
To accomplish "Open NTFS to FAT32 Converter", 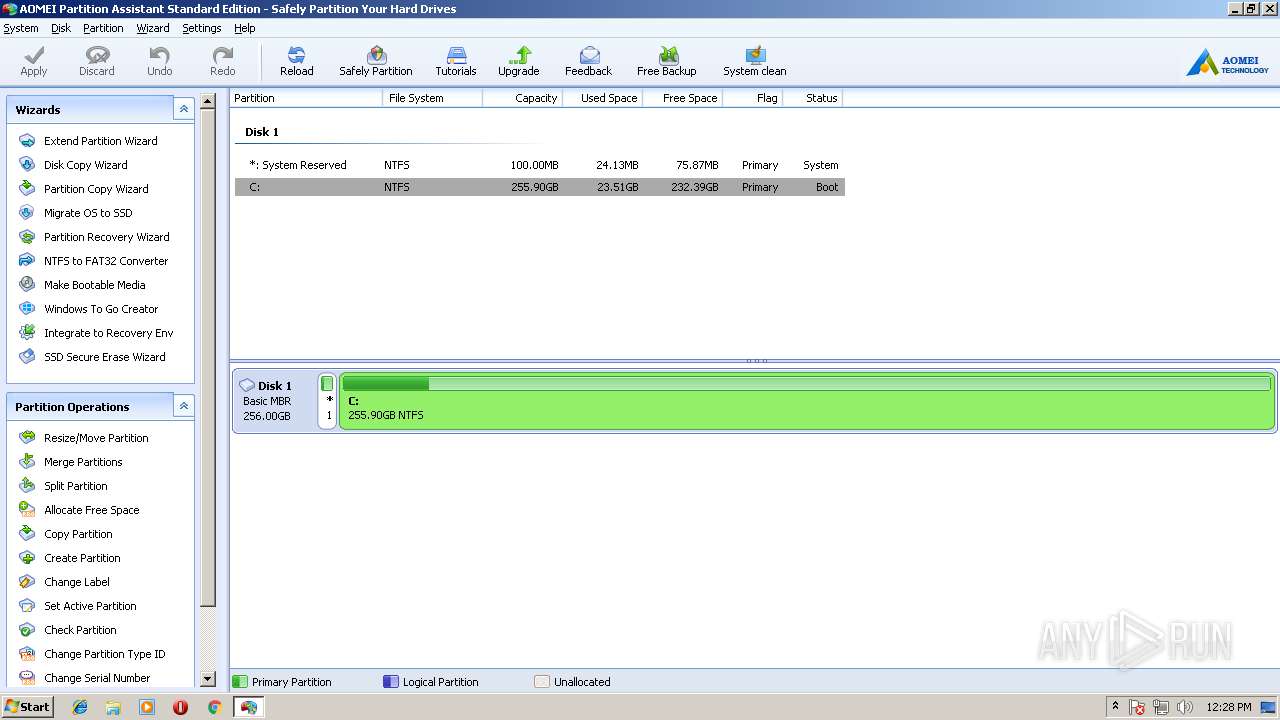I will pyautogui.click(x=106, y=261).
